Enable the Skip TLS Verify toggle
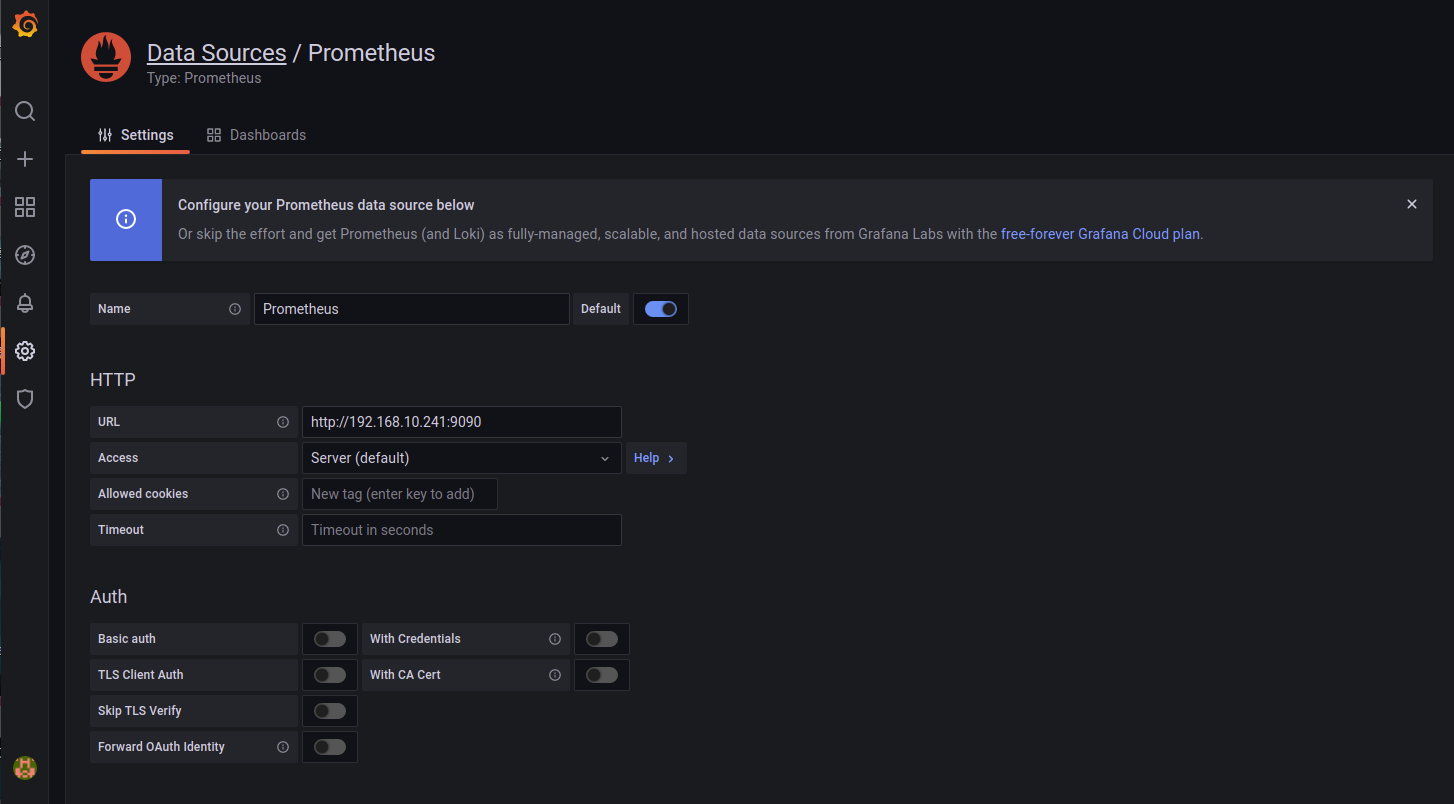 tap(330, 711)
